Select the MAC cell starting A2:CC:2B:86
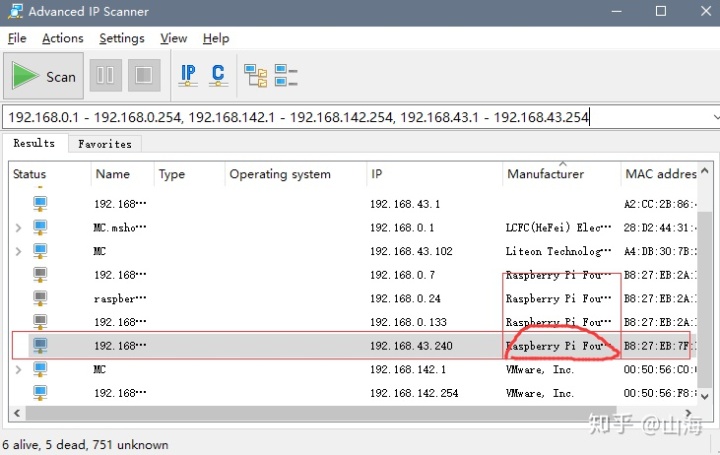The height and width of the screenshot is (455, 720). pos(660,204)
